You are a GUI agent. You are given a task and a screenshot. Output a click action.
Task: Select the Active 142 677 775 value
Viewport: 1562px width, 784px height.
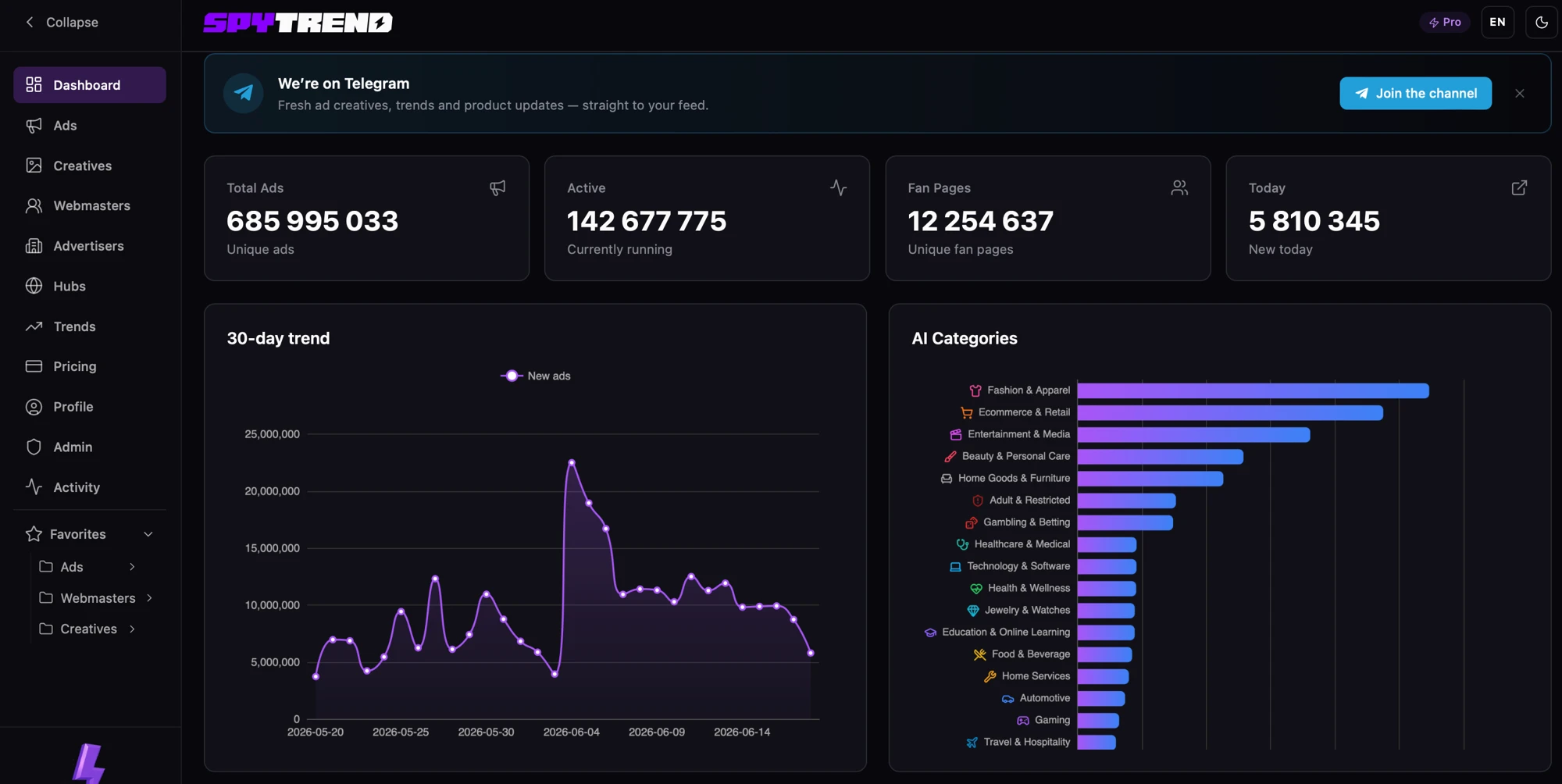tap(647, 221)
